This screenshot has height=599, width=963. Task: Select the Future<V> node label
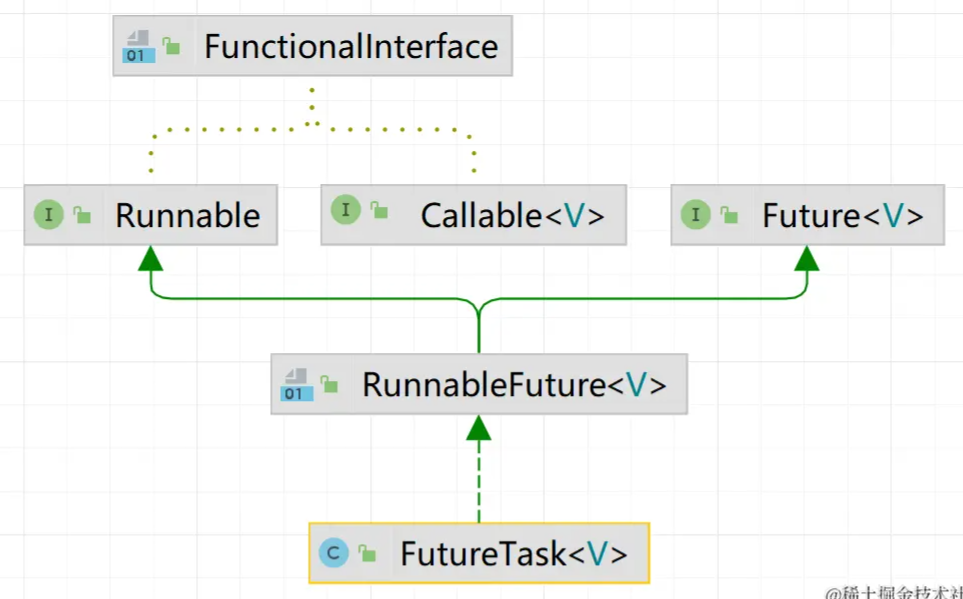click(x=842, y=215)
